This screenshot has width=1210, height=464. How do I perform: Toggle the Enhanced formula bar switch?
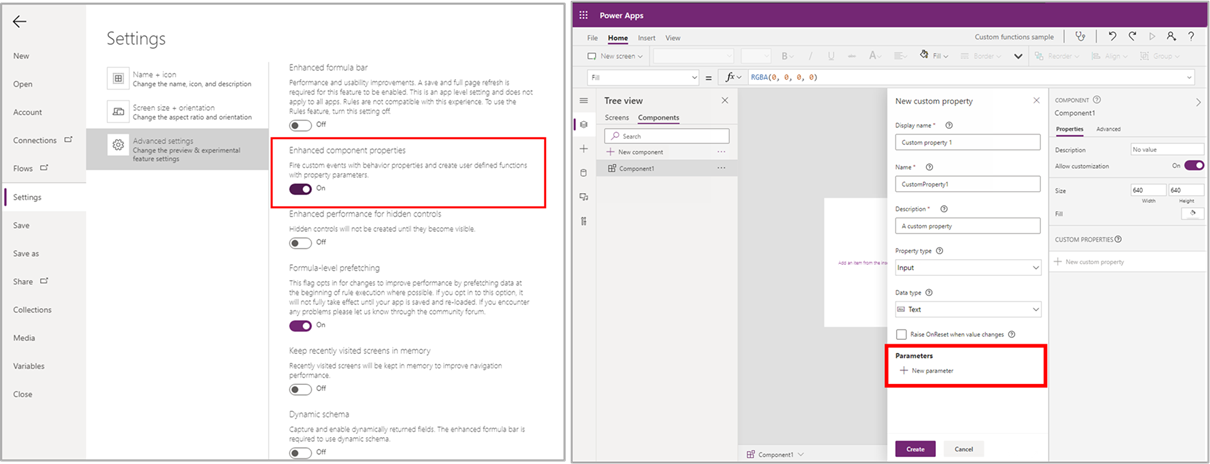click(300, 125)
